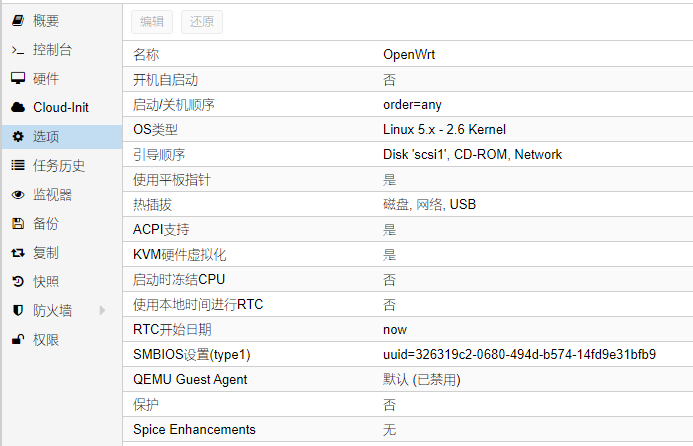The width and height of the screenshot is (693, 446).
Task: Select the 引导顺序 label
Action: click(159, 155)
